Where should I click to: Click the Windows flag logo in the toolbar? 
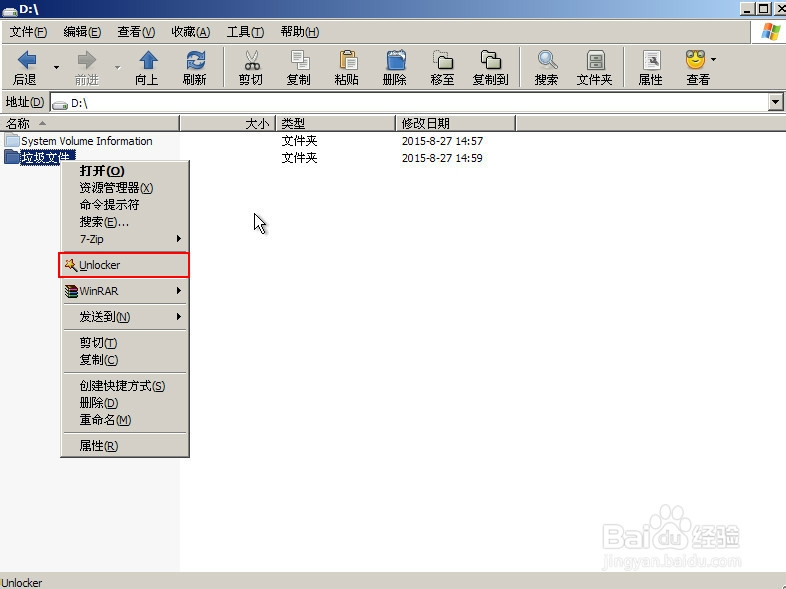pos(770,32)
